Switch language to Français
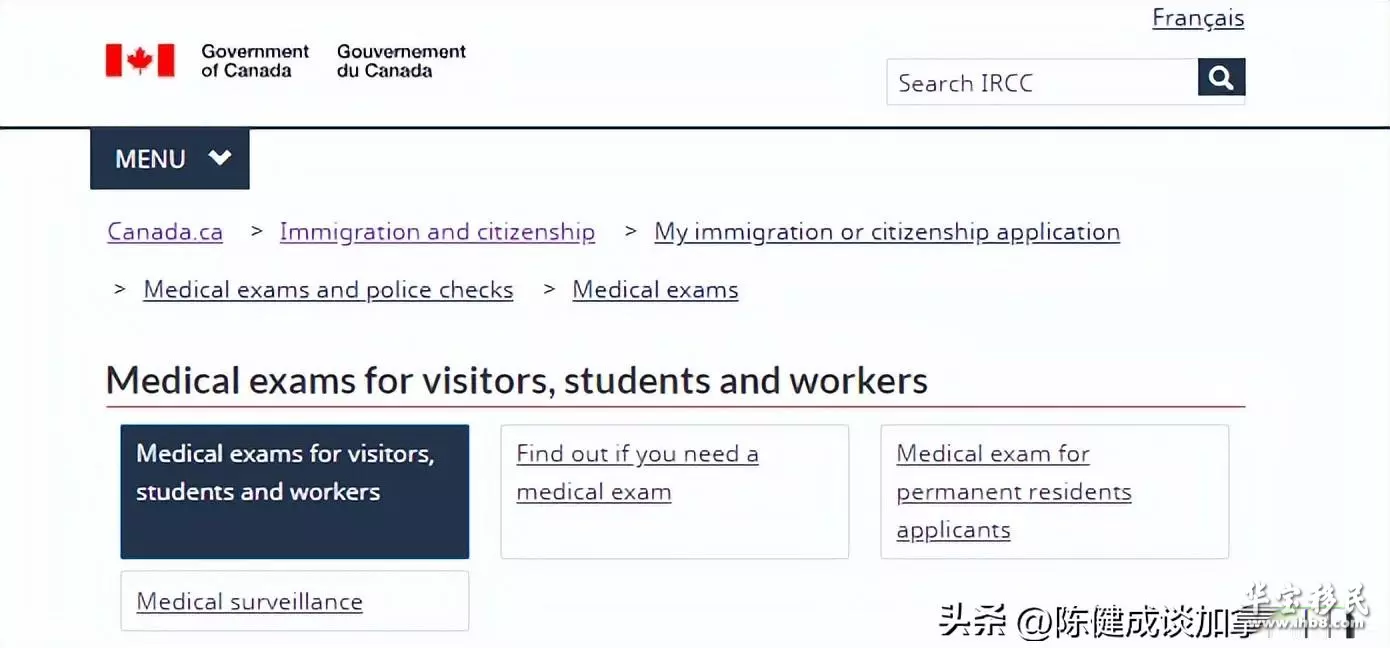The width and height of the screenshot is (1390, 648). (1198, 18)
